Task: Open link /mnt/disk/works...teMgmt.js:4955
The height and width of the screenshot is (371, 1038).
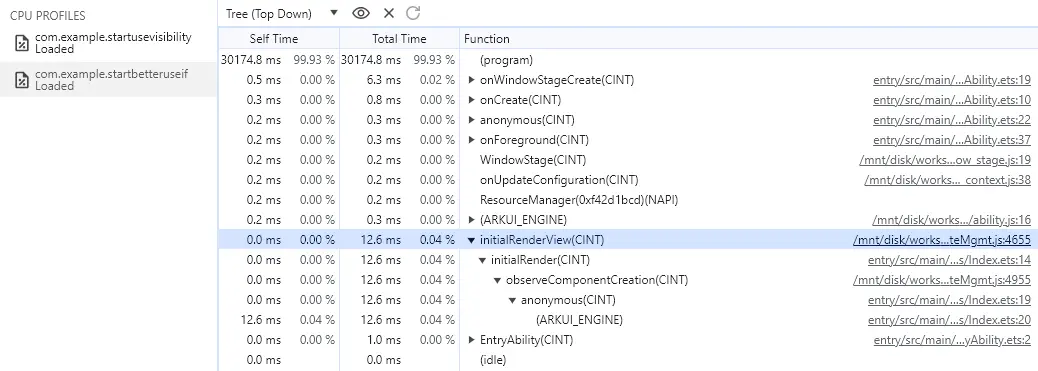Action: pyautogui.click(x=942, y=280)
